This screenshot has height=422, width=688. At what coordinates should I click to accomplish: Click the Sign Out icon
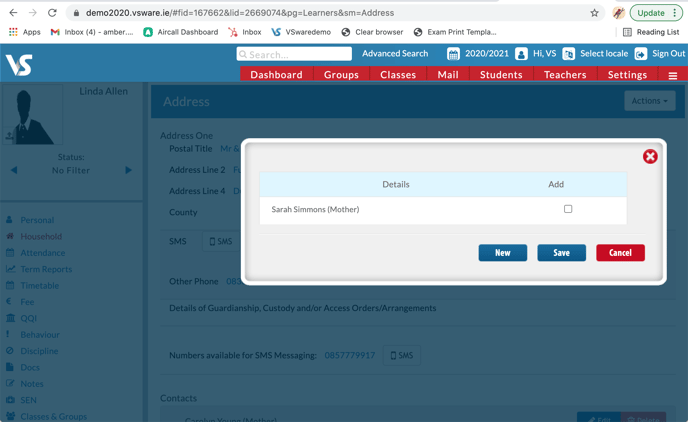tap(641, 54)
